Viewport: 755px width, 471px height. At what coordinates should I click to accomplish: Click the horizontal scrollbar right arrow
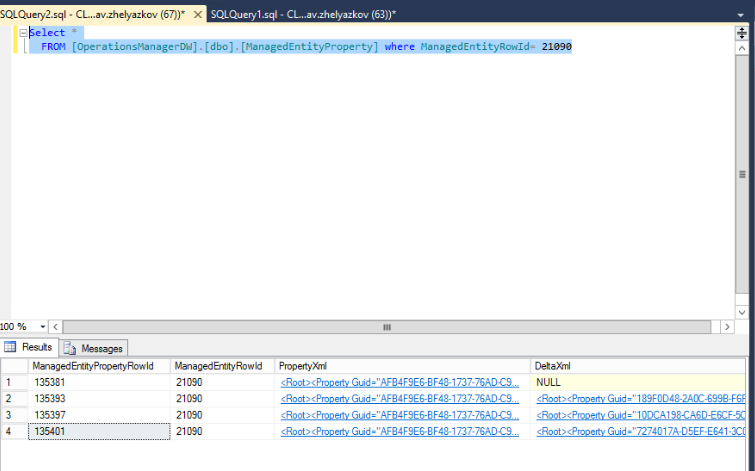point(729,327)
